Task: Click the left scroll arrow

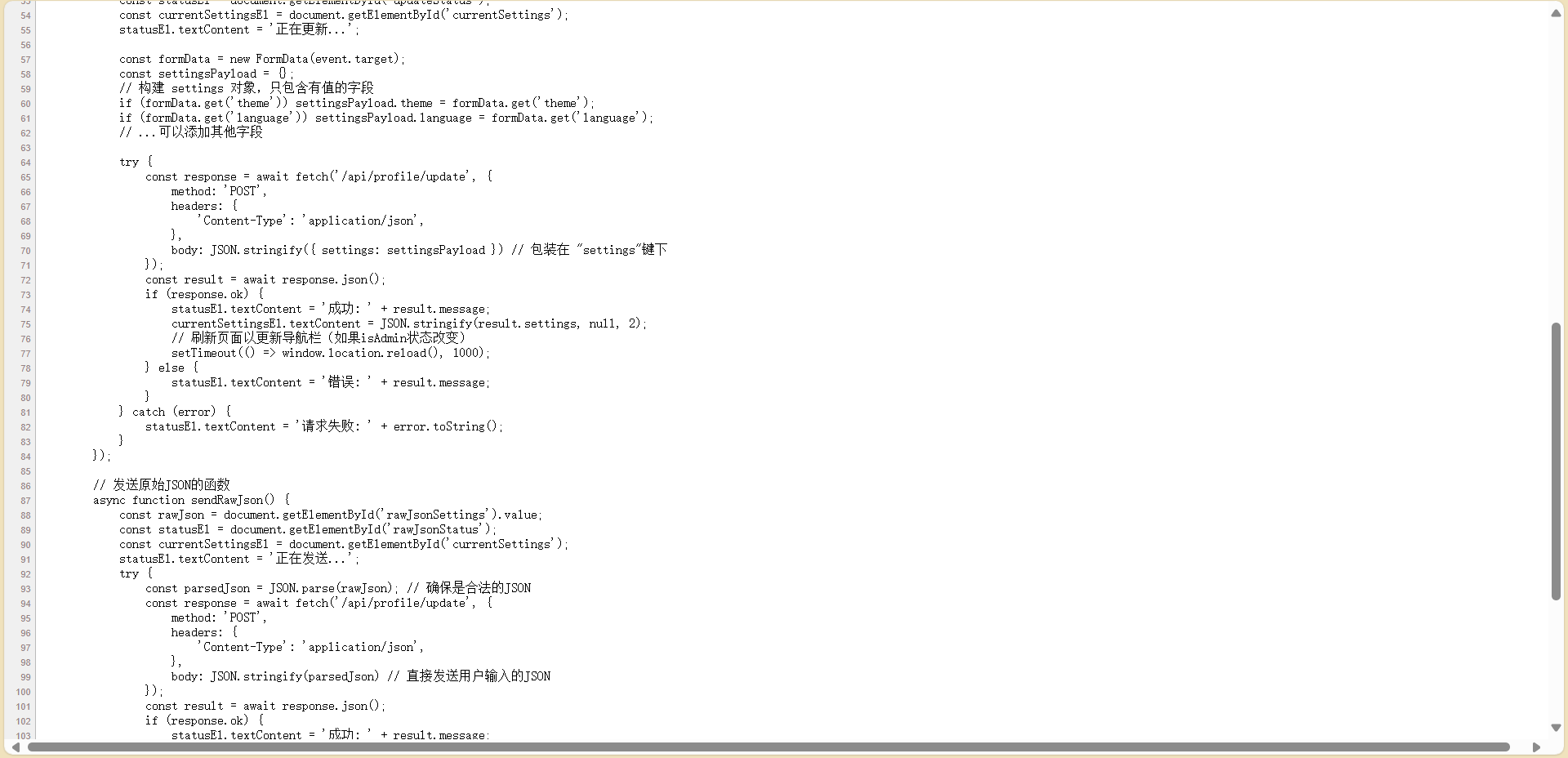Action: (14, 747)
